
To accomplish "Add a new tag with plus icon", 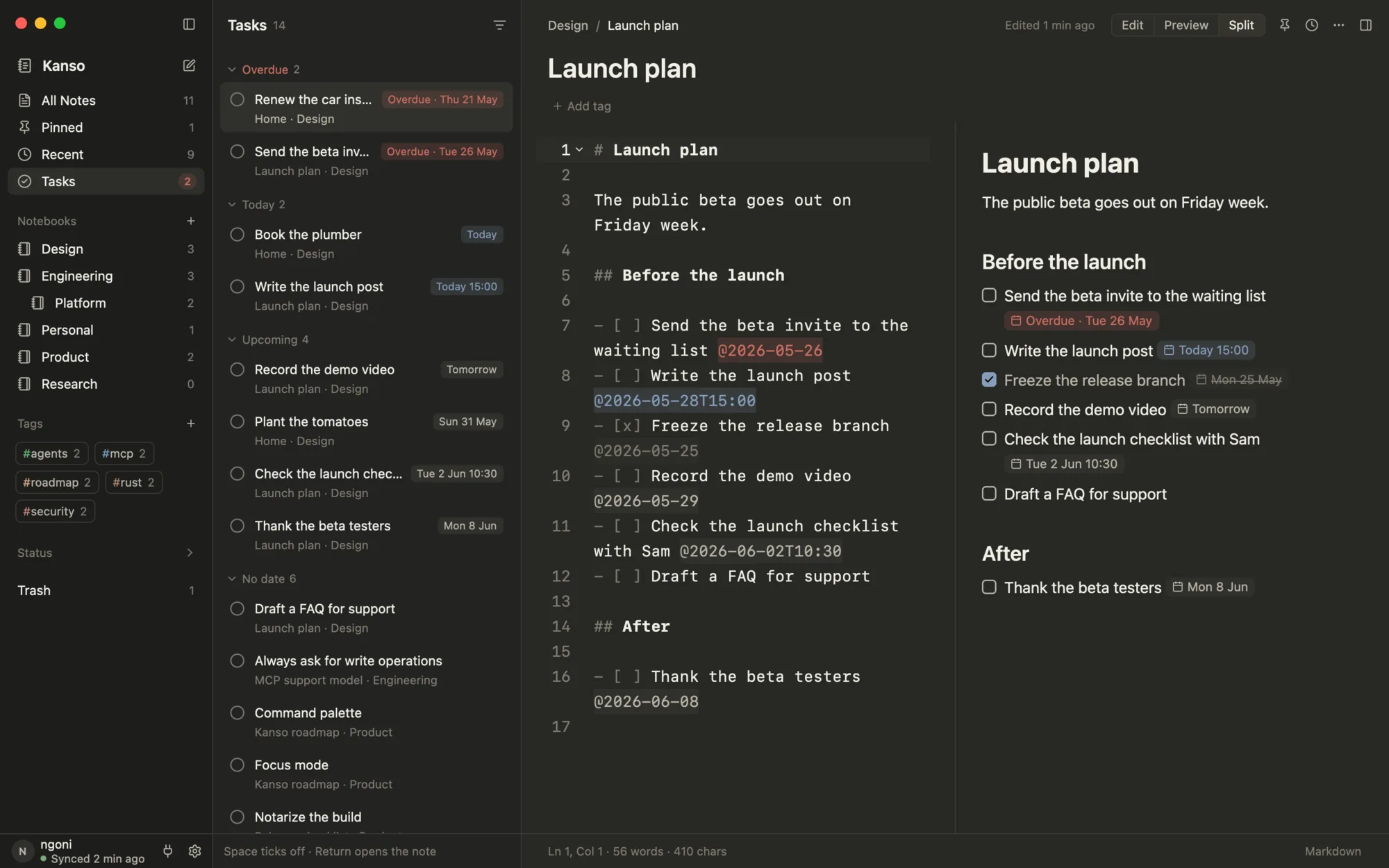I will [190, 424].
